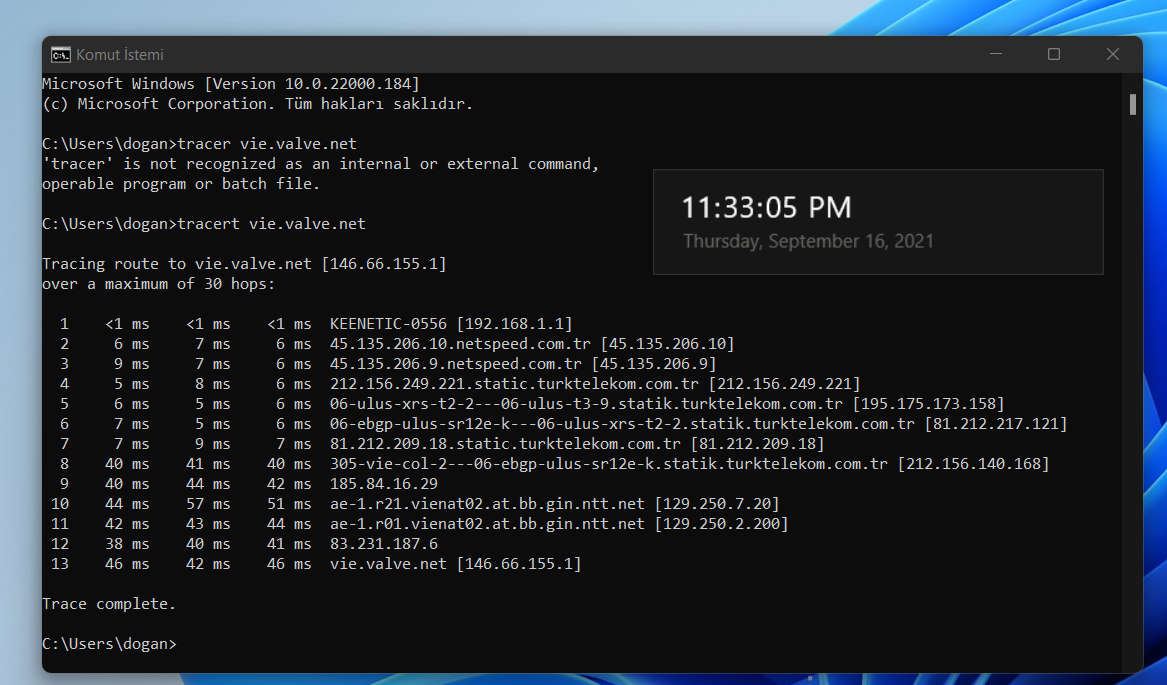The height and width of the screenshot is (685, 1167).
Task: Click hop 11 ae-1.r01.vienat02.at.bb.gin.ntt.net entry
Action: [x=559, y=524]
